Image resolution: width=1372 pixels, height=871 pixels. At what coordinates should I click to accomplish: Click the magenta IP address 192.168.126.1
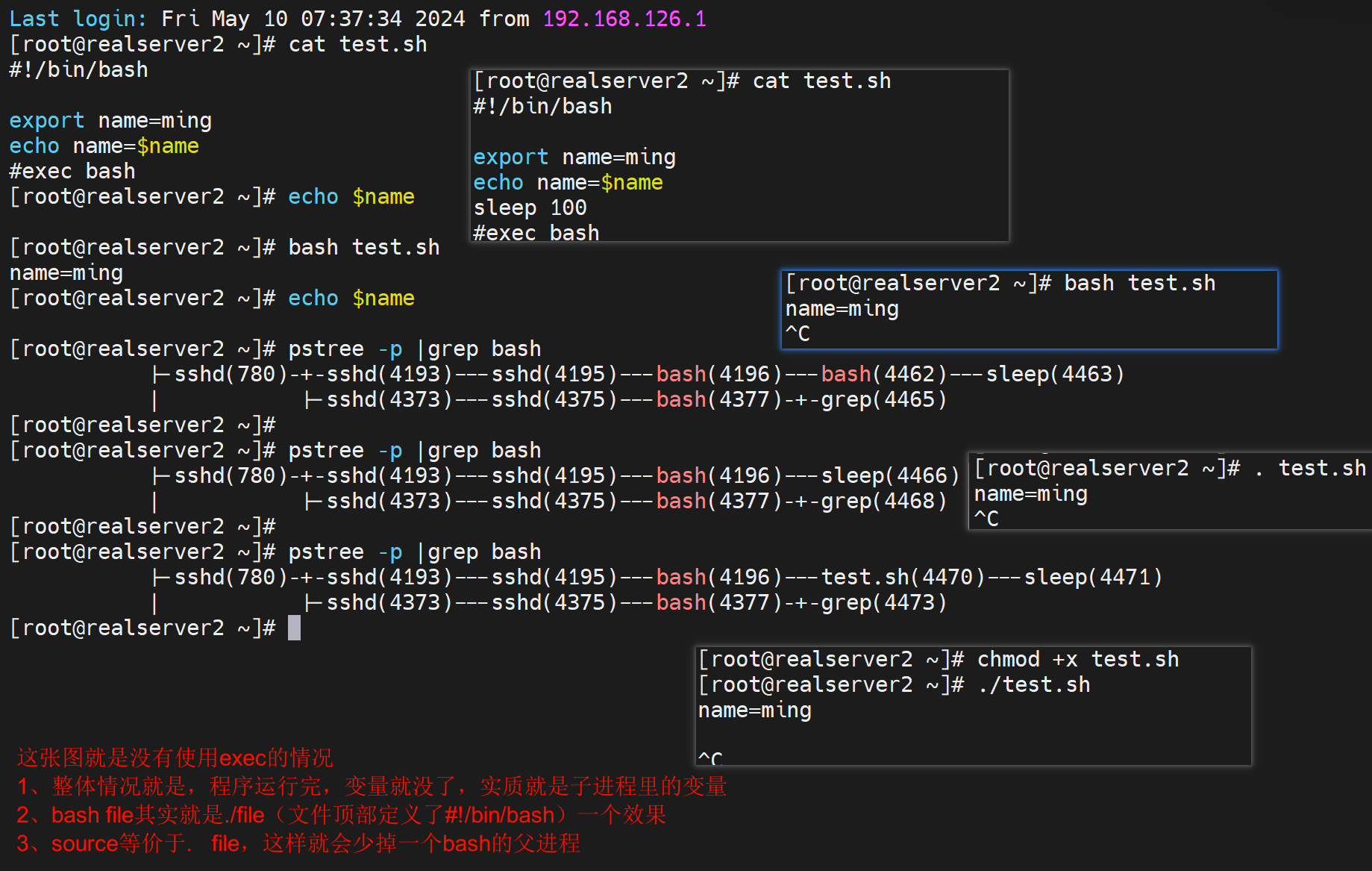coord(624,19)
